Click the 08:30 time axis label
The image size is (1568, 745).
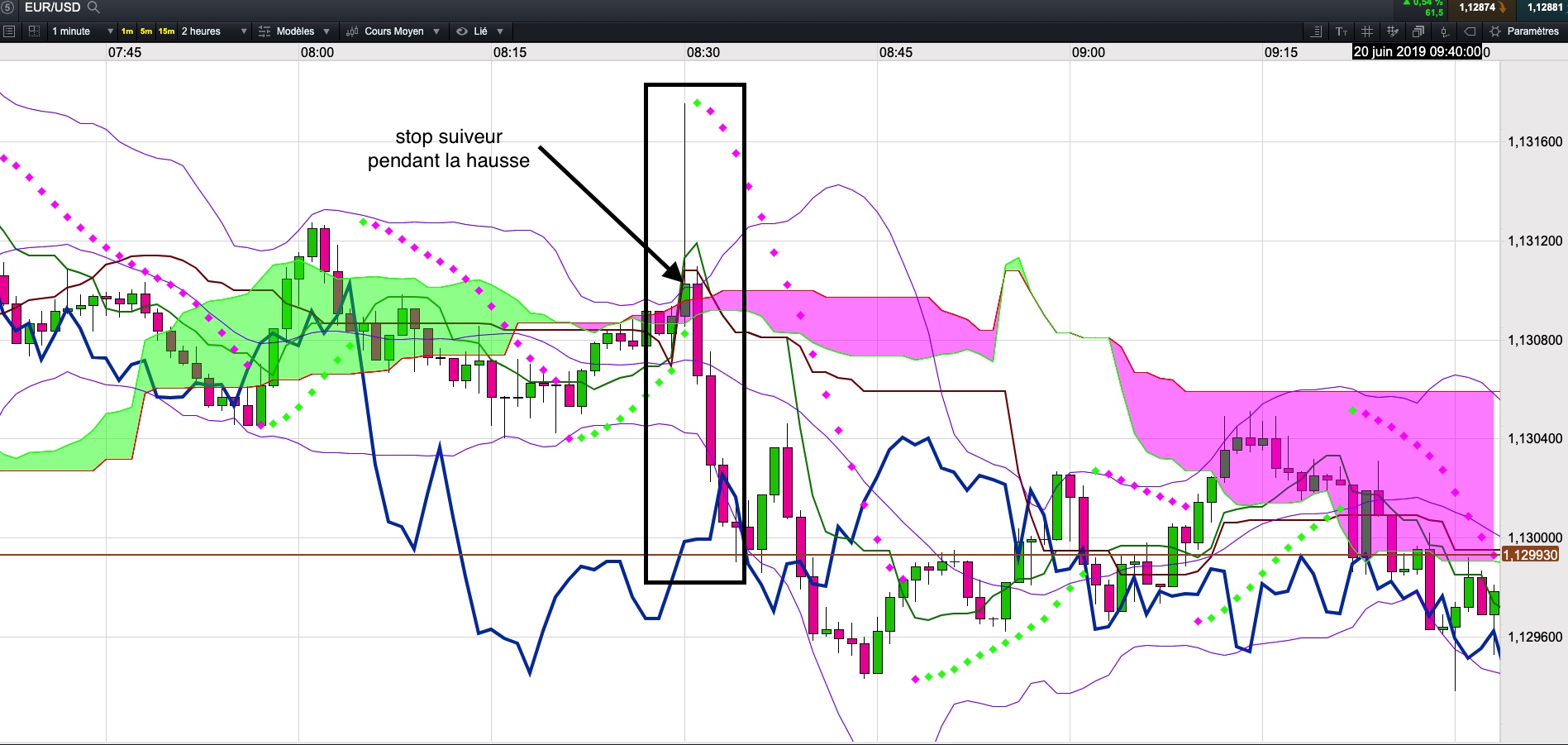pyautogui.click(x=703, y=52)
